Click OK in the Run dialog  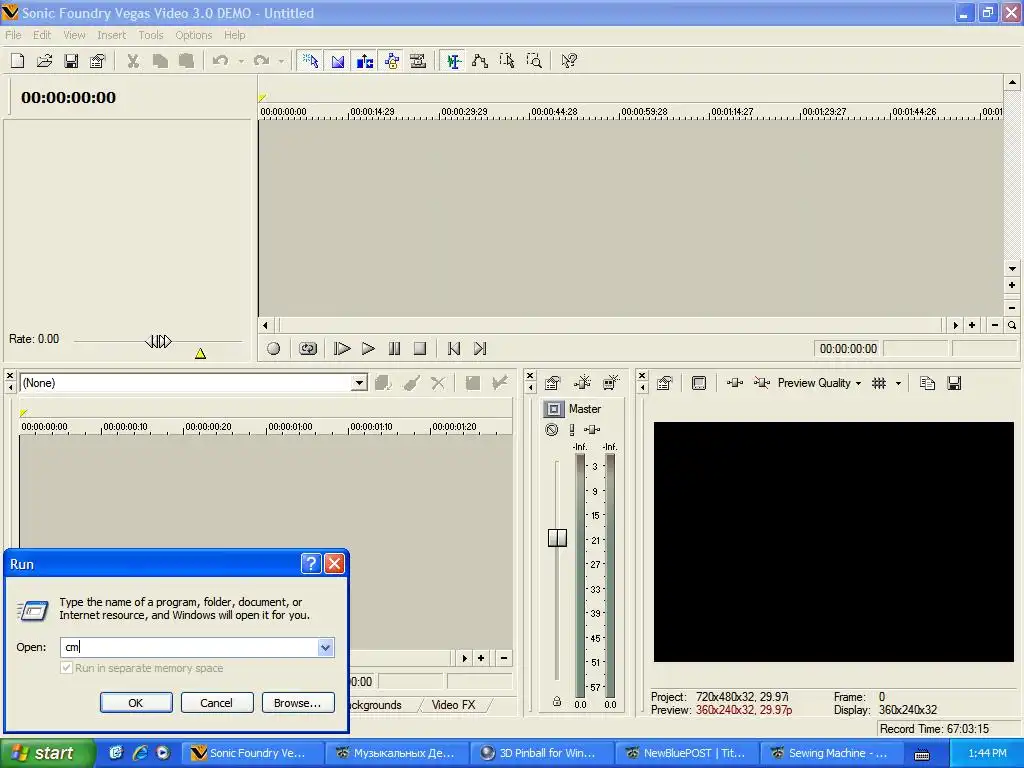pyautogui.click(x=136, y=703)
